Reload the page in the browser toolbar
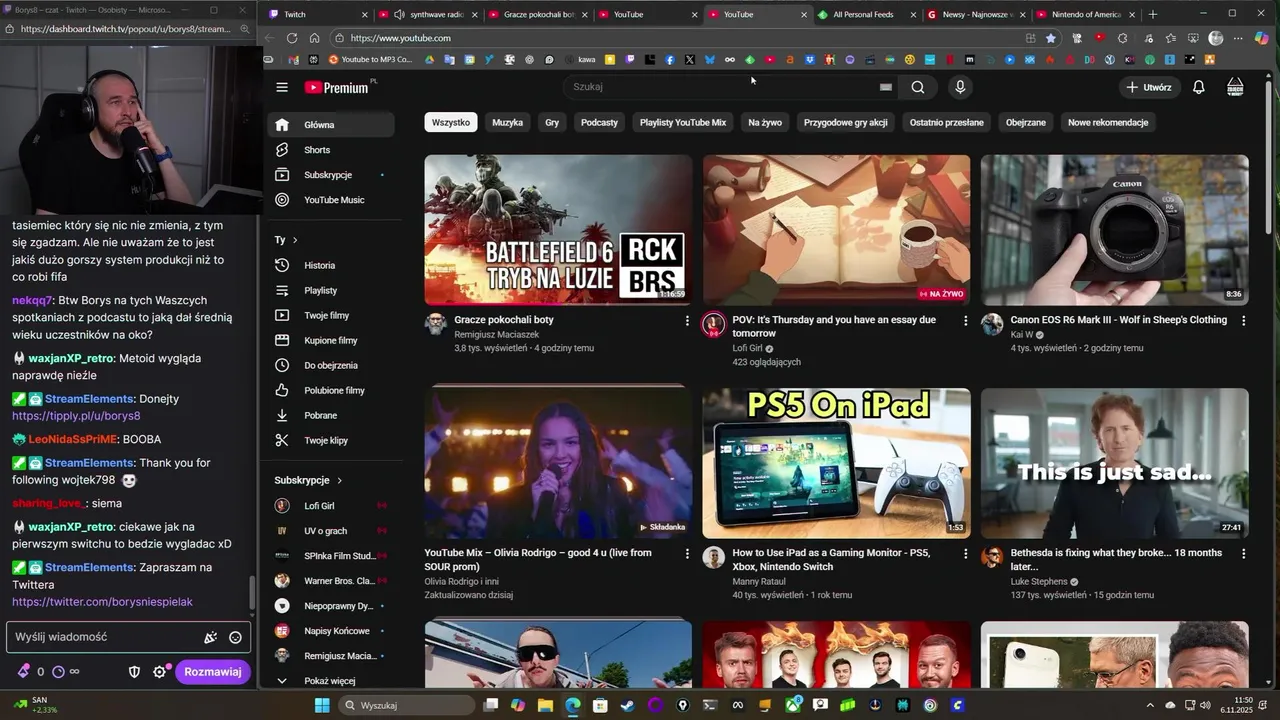This screenshot has height=720, width=1280. (x=291, y=38)
